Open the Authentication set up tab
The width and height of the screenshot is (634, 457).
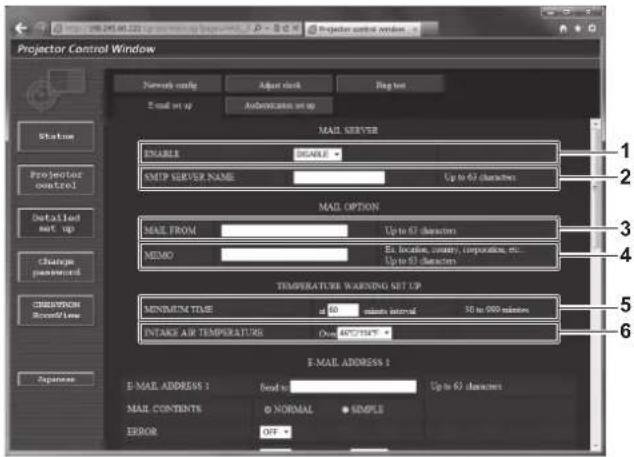pyautogui.click(x=279, y=106)
